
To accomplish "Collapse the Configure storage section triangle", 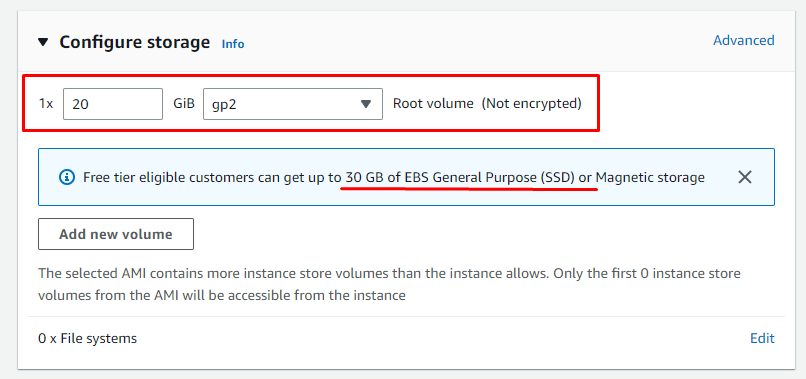I will tap(43, 42).
